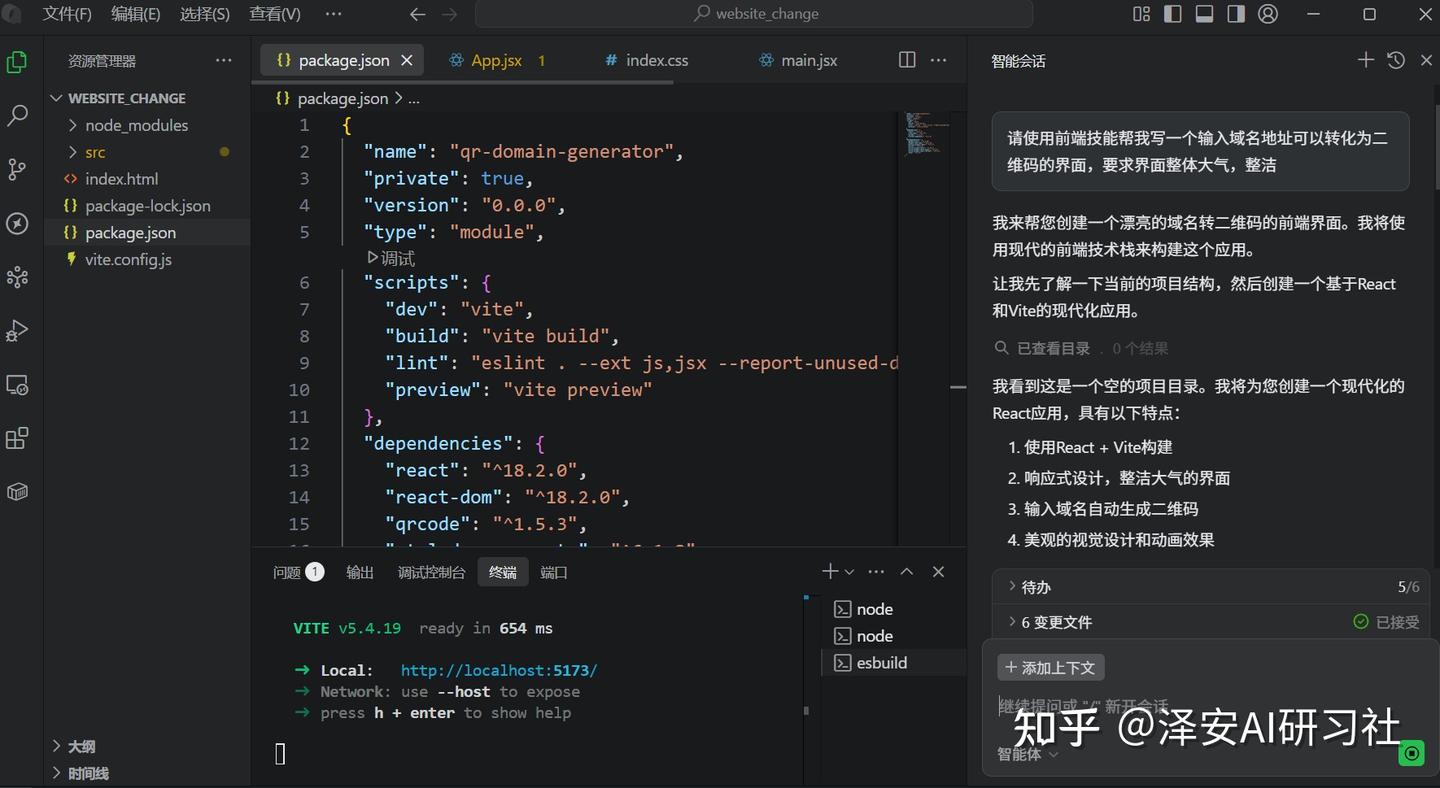1440x788 pixels.
Task: Start a new chat in the 智能会话 panel
Action: pyautogui.click(x=1365, y=60)
